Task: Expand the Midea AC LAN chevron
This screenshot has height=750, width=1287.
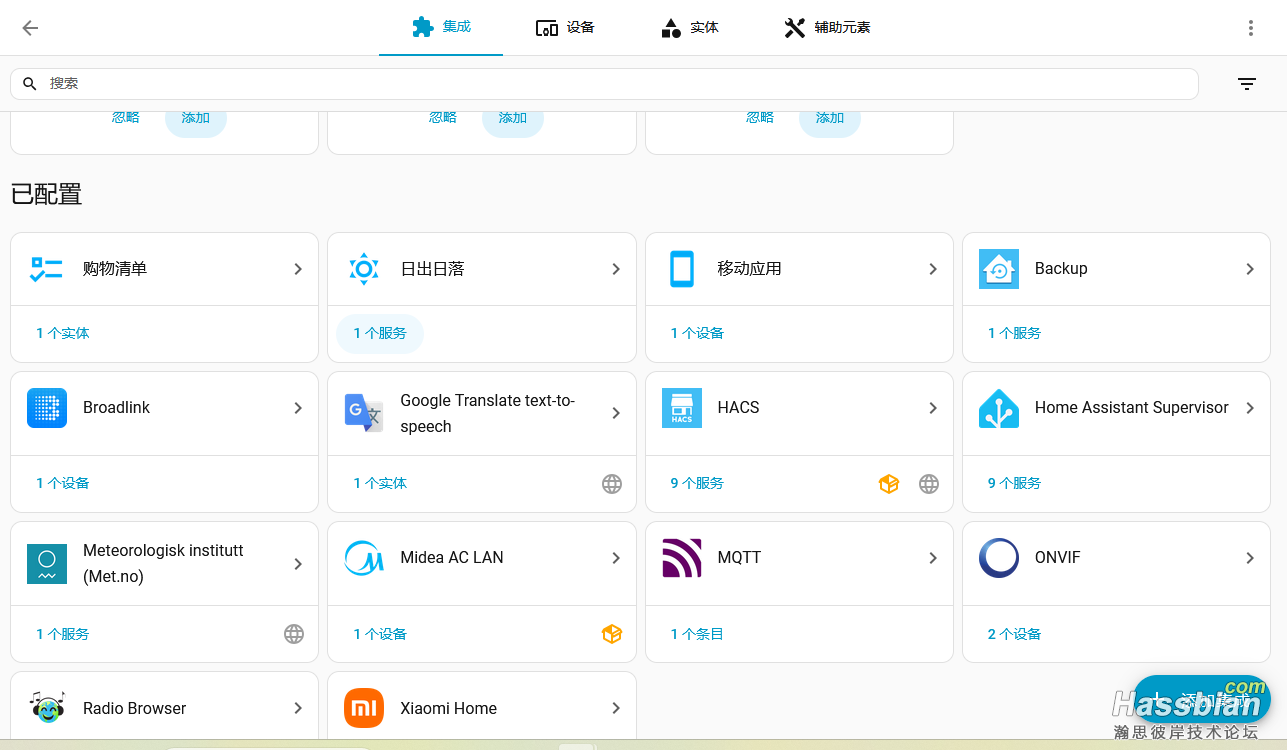Action: tap(616, 558)
